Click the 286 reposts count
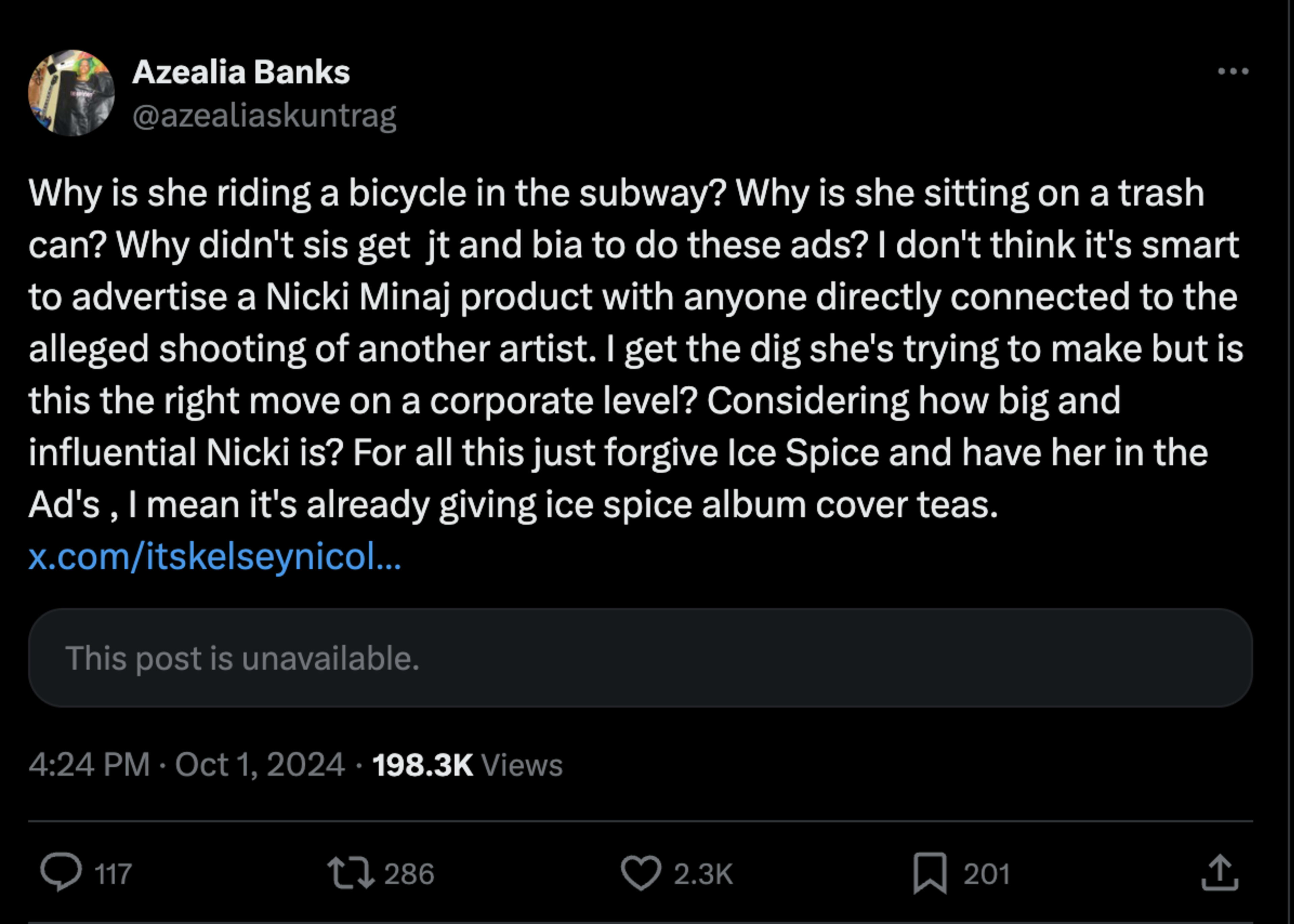This screenshot has width=1294, height=924. (409, 874)
